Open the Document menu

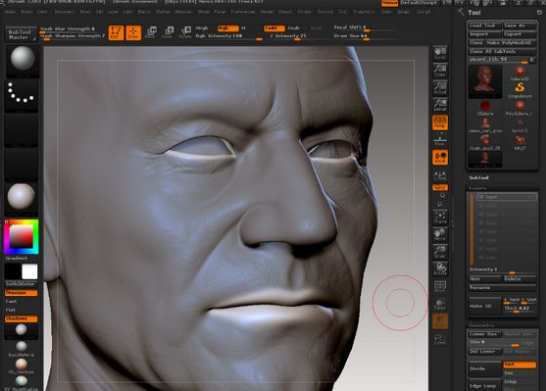tap(64, 12)
